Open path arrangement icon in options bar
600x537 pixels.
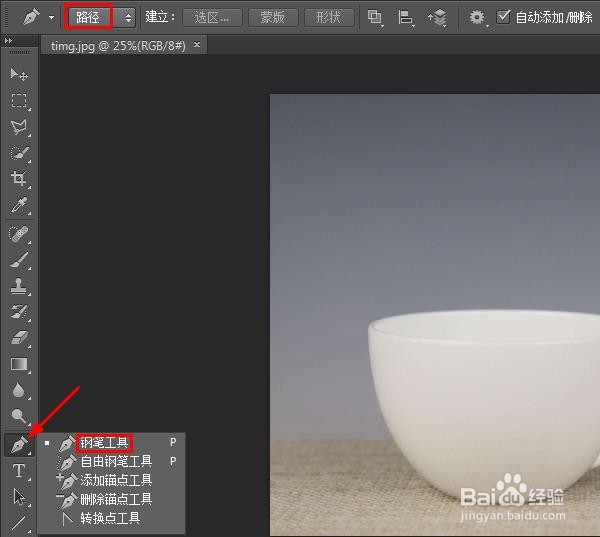coord(437,18)
